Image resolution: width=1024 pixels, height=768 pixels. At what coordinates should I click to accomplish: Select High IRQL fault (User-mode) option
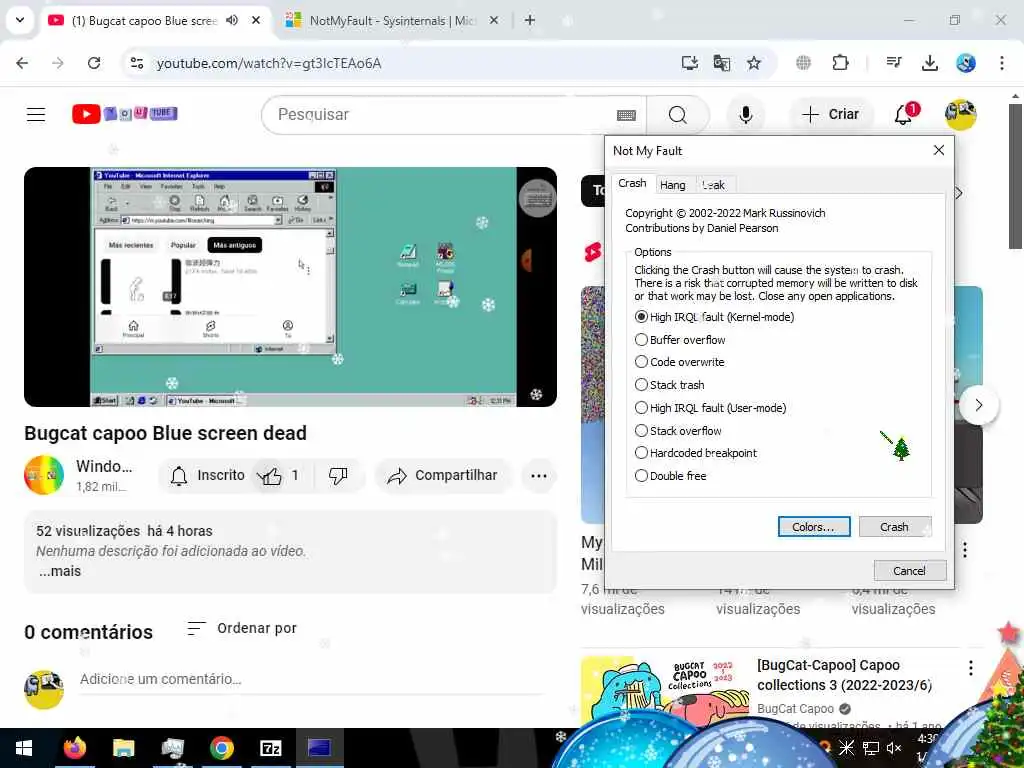tap(710, 408)
